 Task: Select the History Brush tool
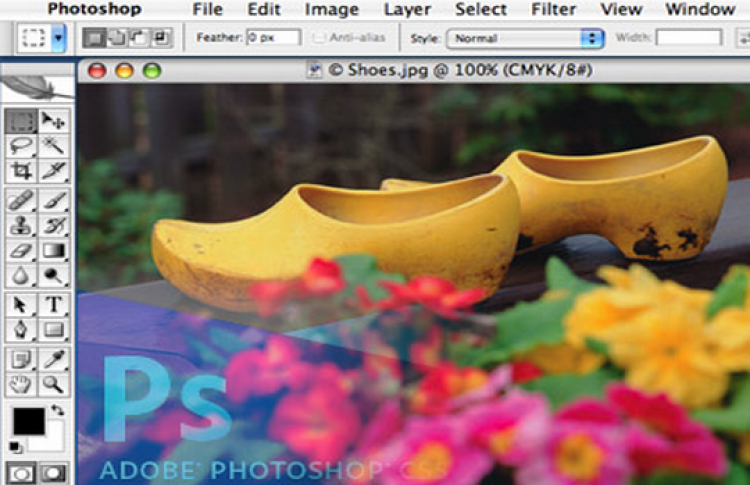(x=54, y=225)
